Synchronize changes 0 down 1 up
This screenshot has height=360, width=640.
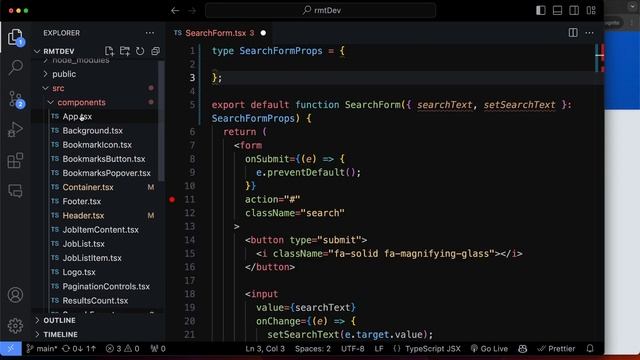(79, 349)
